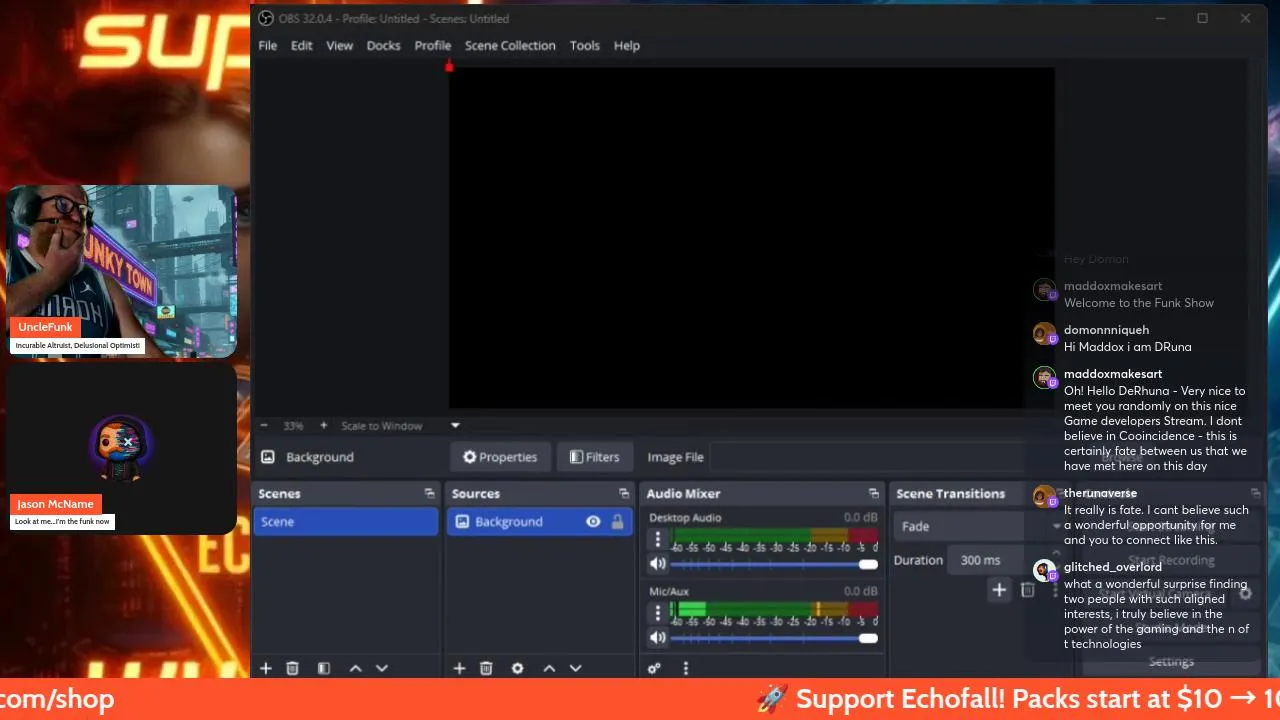Move scene down in the Scenes toolbar
Viewport: 1280px width, 720px height.
(381, 668)
